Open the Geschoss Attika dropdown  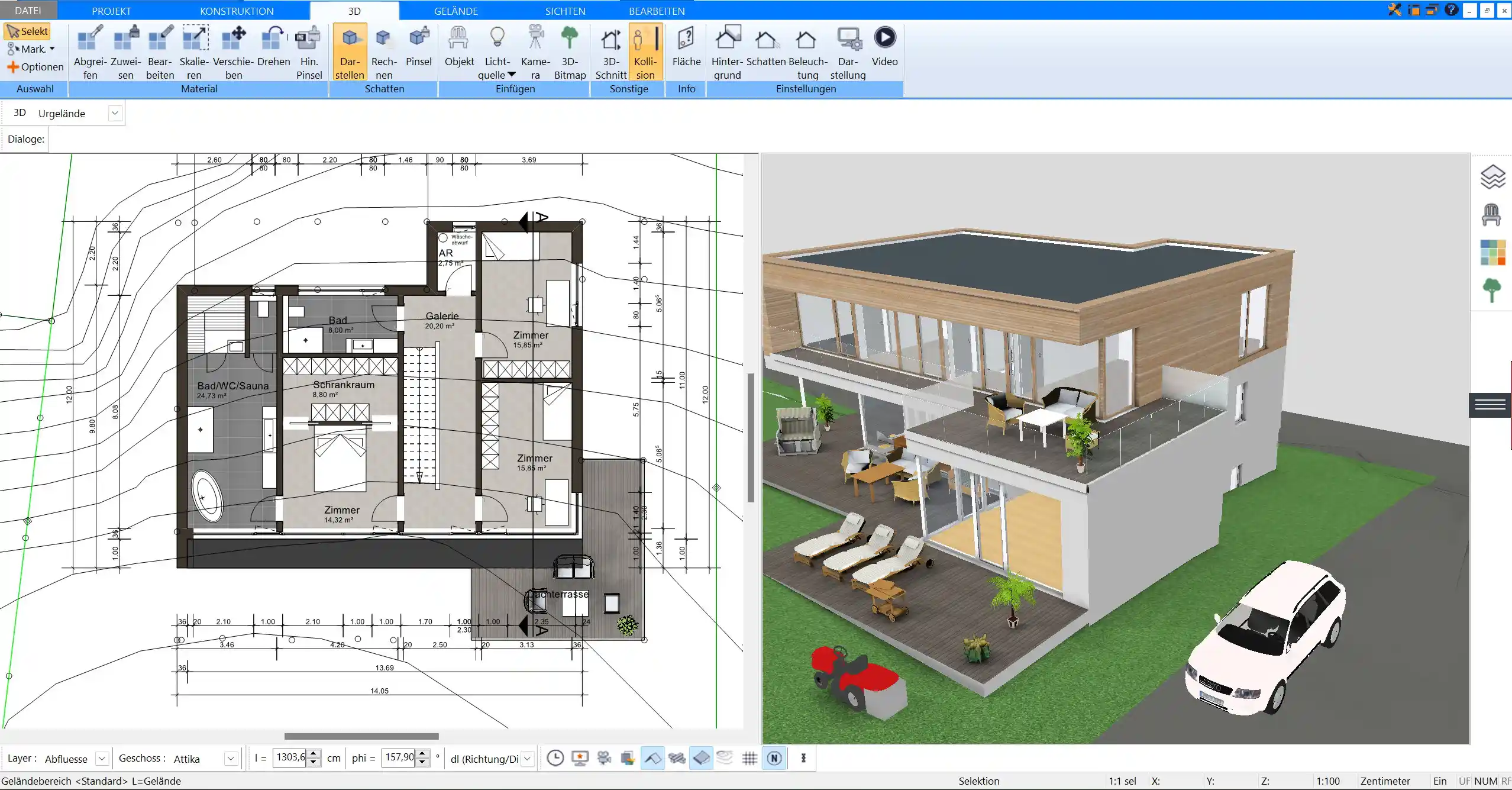pos(231,759)
